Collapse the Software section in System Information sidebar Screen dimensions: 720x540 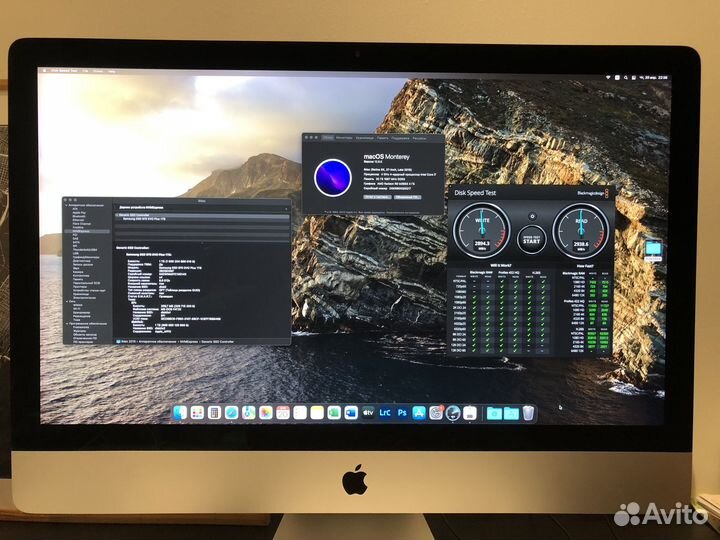(x=68, y=324)
